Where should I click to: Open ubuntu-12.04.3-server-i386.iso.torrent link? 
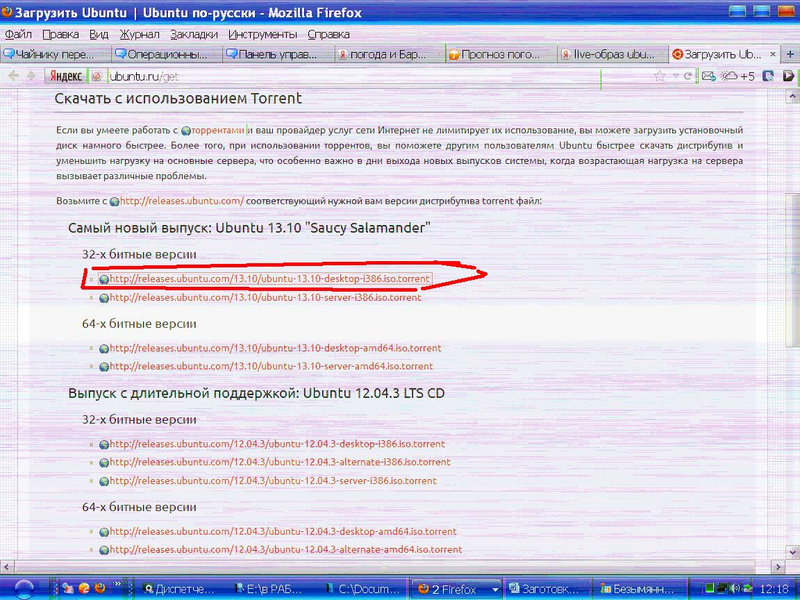pyautogui.click(x=273, y=481)
